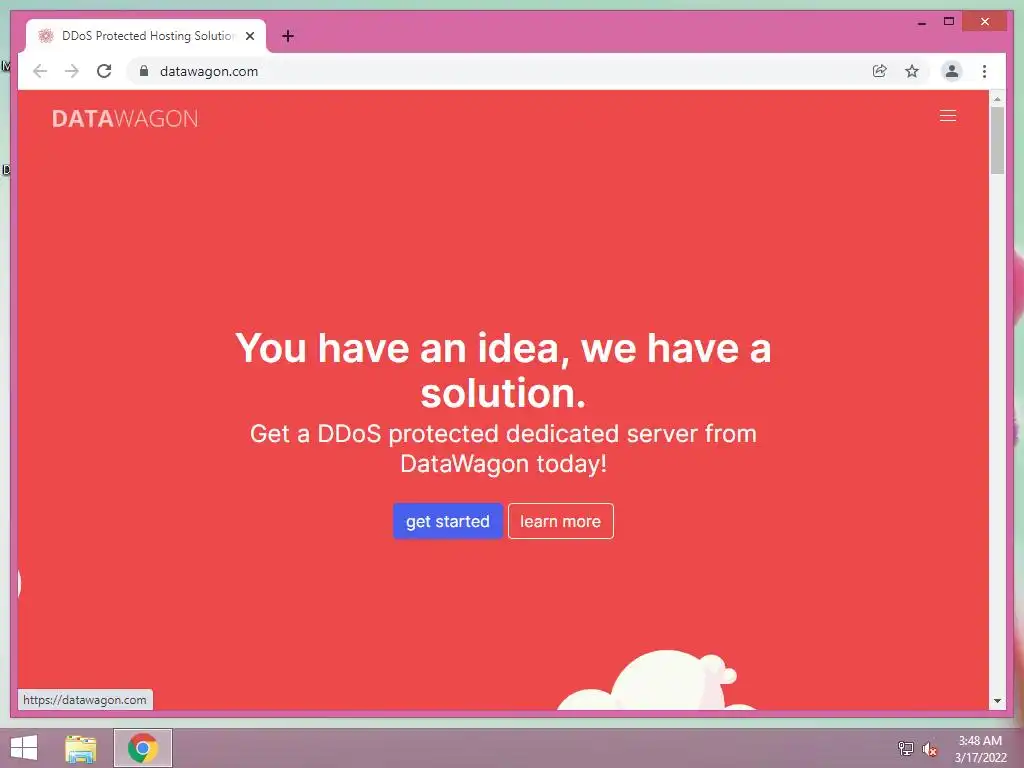1024x768 pixels.
Task: Open the Windows Start menu
Action: (24, 748)
